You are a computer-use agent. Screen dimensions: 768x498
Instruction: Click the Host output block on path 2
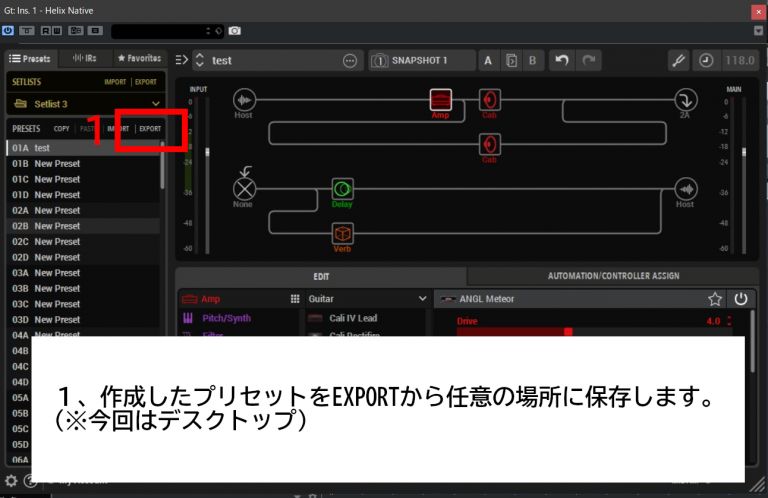pos(685,189)
